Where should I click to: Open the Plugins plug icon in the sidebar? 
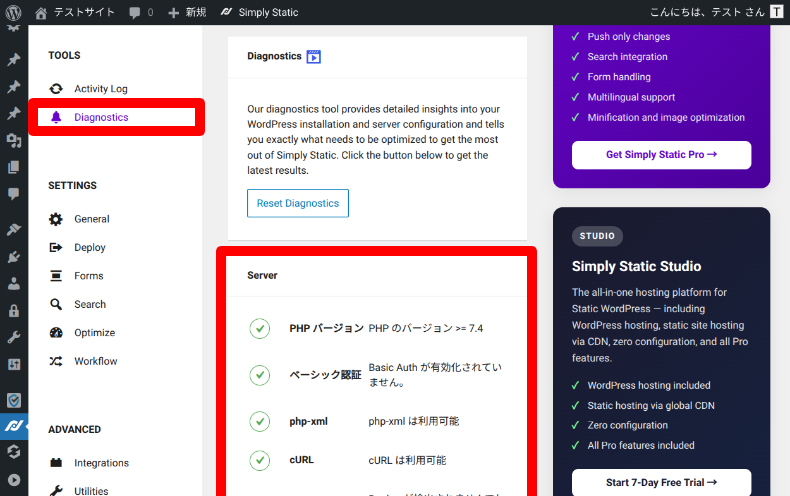[x=14, y=257]
